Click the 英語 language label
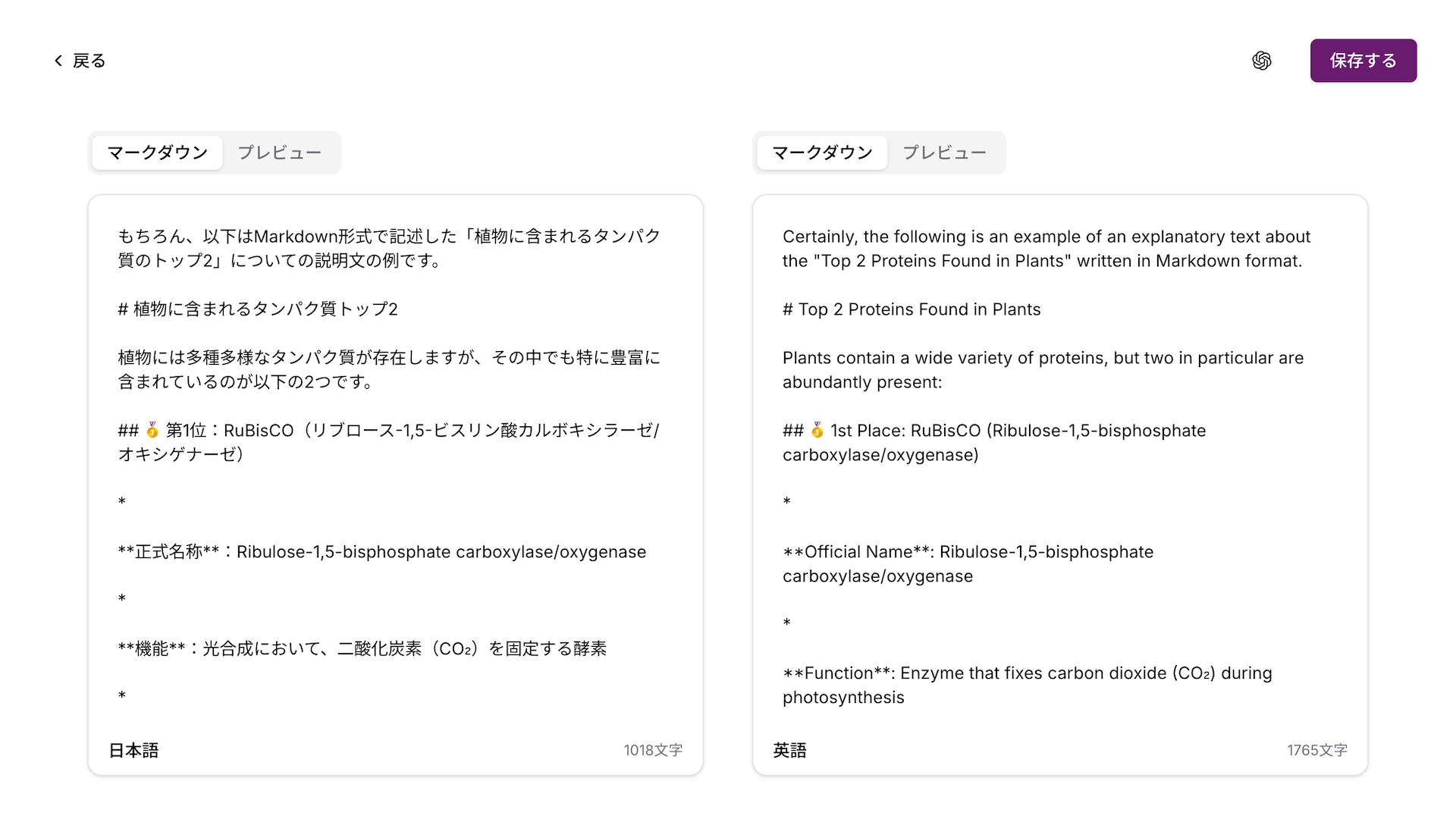The width and height of the screenshot is (1456, 819). coord(790,750)
